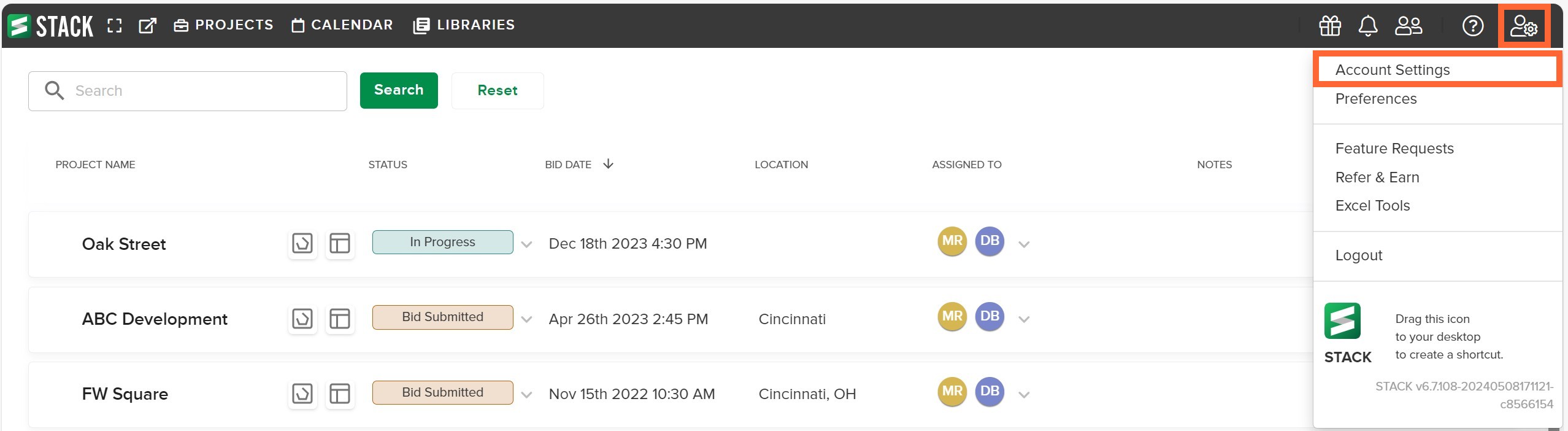Expand the FW Square status dropdown
The width and height of the screenshot is (1568, 431).
(526, 395)
